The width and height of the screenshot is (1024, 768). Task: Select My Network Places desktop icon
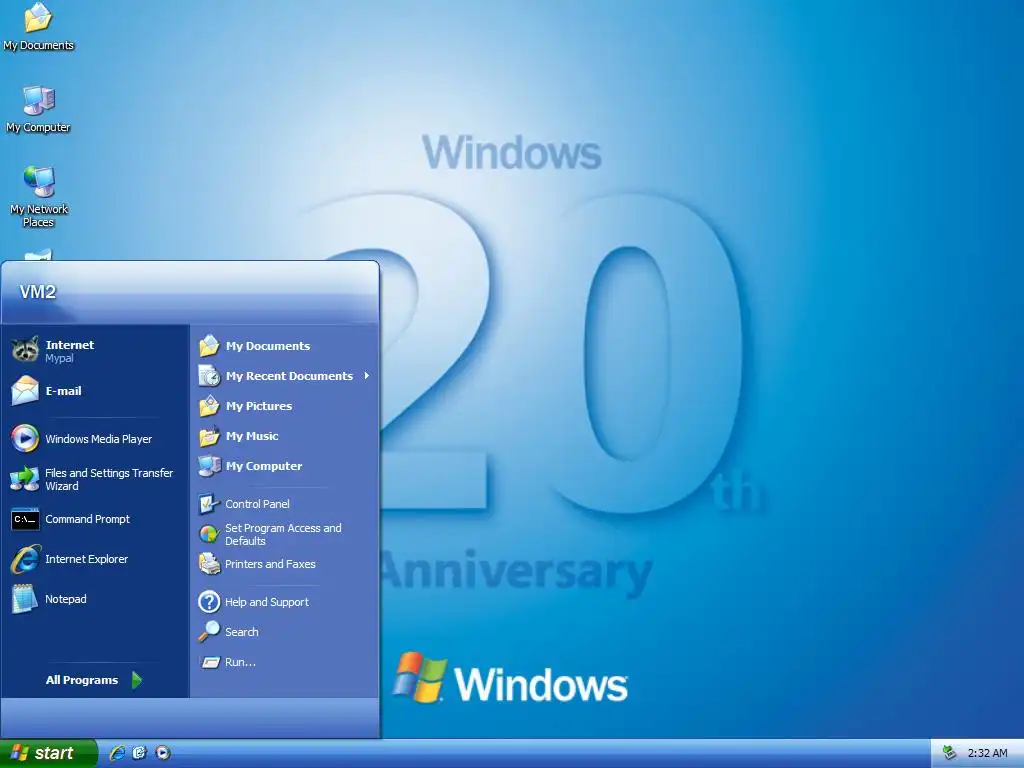click(x=39, y=182)
